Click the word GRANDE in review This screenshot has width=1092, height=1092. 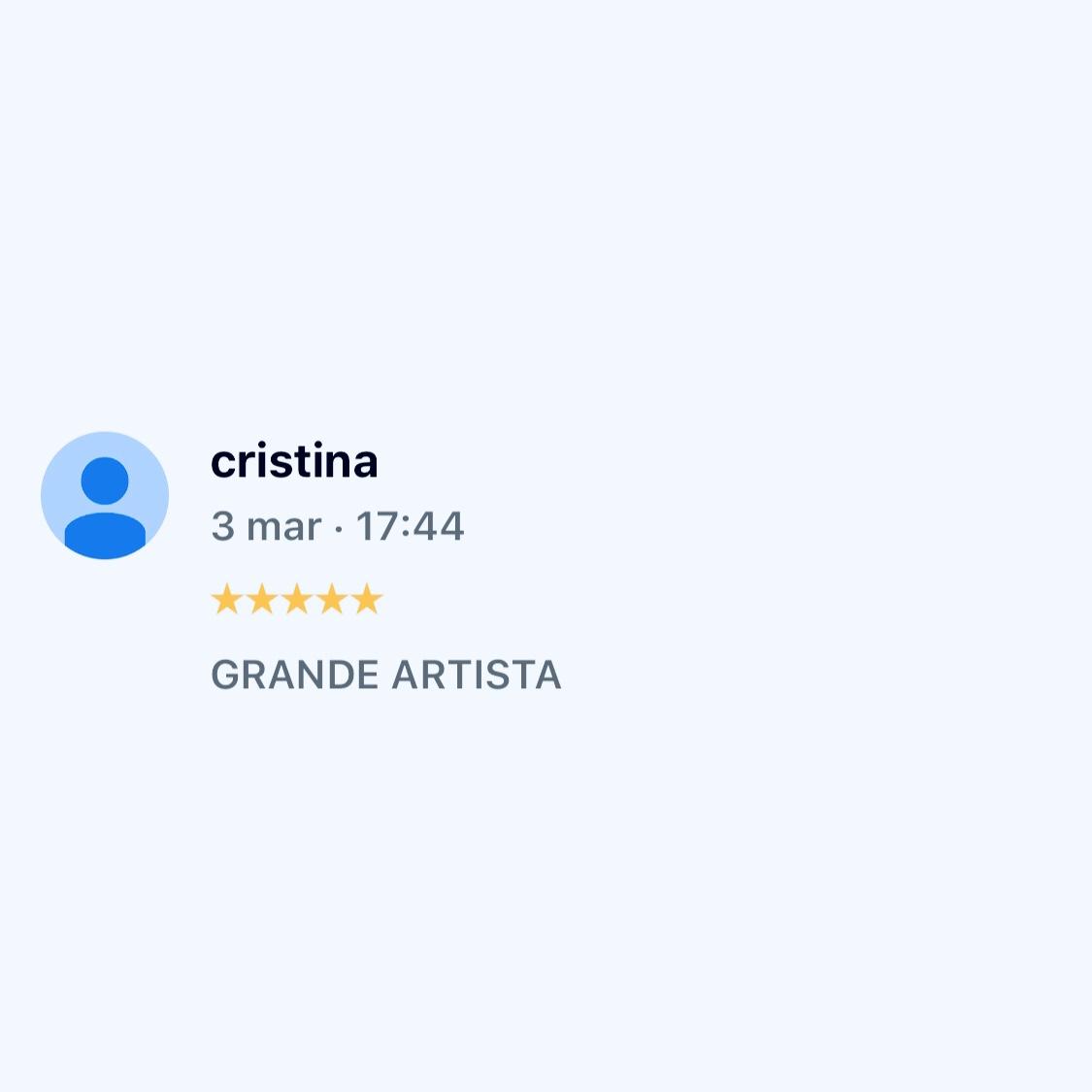294,675
